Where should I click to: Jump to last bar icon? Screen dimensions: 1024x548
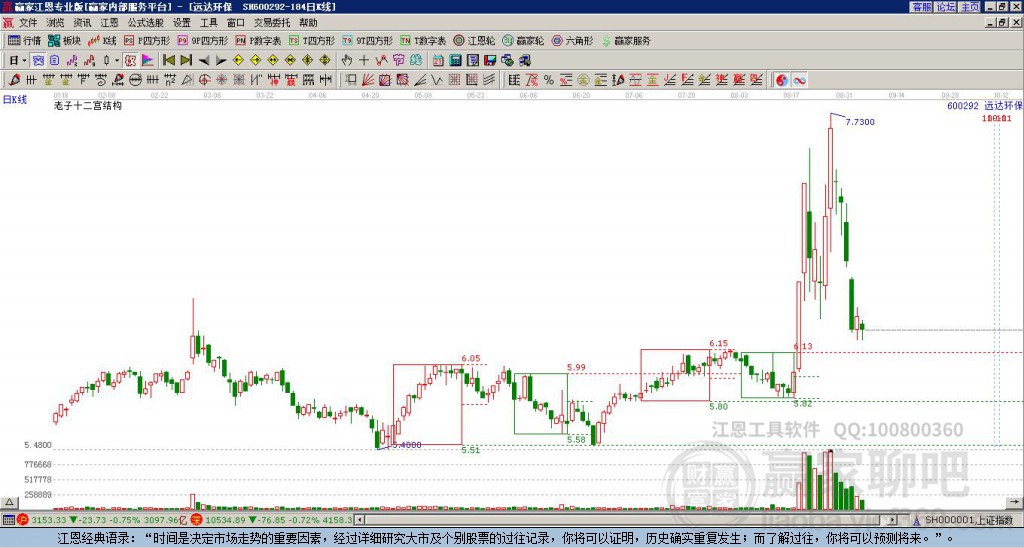point(186,61)
